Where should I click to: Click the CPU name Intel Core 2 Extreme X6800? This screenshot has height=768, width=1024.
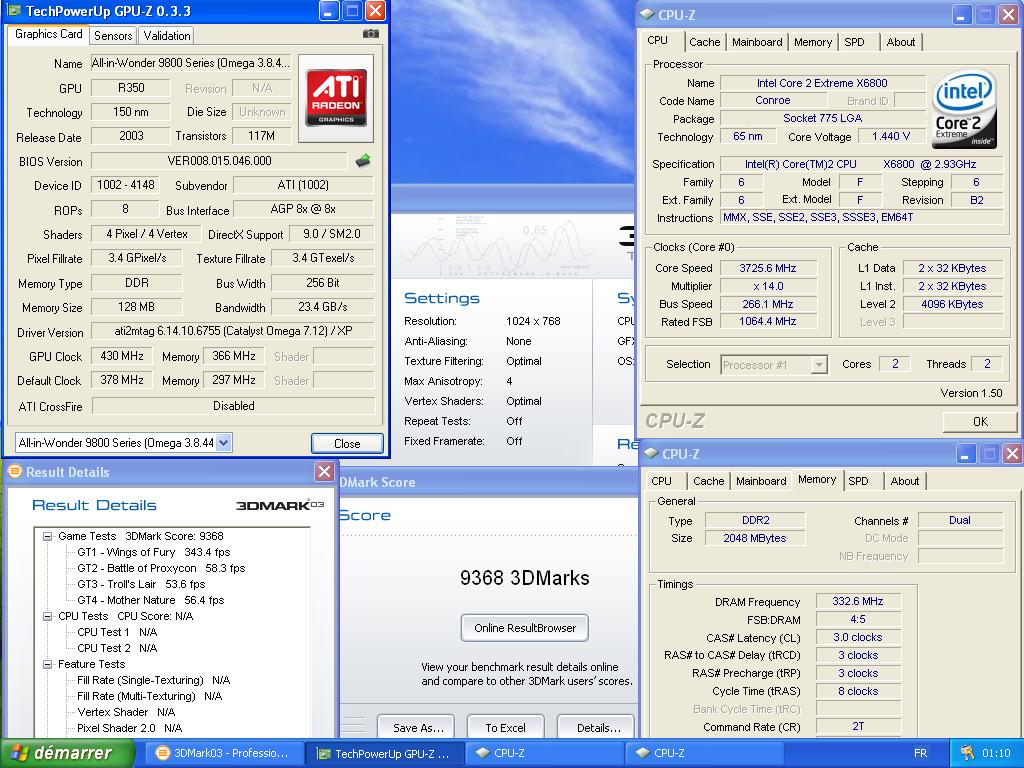point(822,83)
